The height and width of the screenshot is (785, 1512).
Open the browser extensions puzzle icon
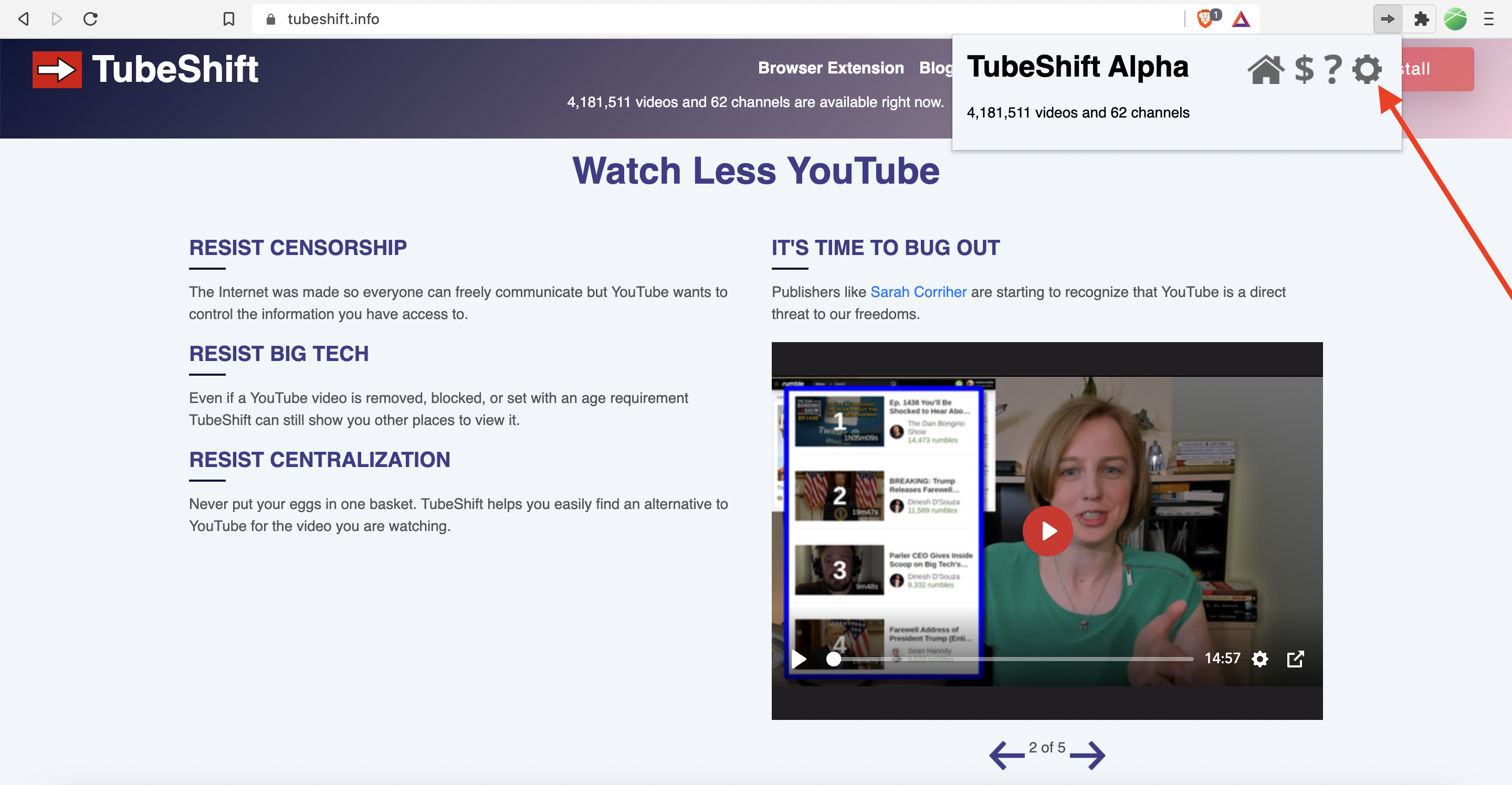pos(1421,19)
